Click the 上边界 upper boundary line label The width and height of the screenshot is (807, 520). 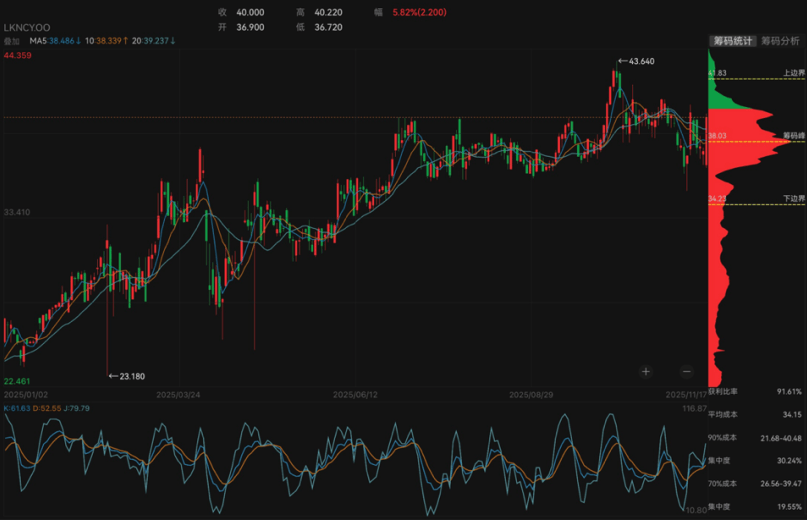tap(792, 73)
